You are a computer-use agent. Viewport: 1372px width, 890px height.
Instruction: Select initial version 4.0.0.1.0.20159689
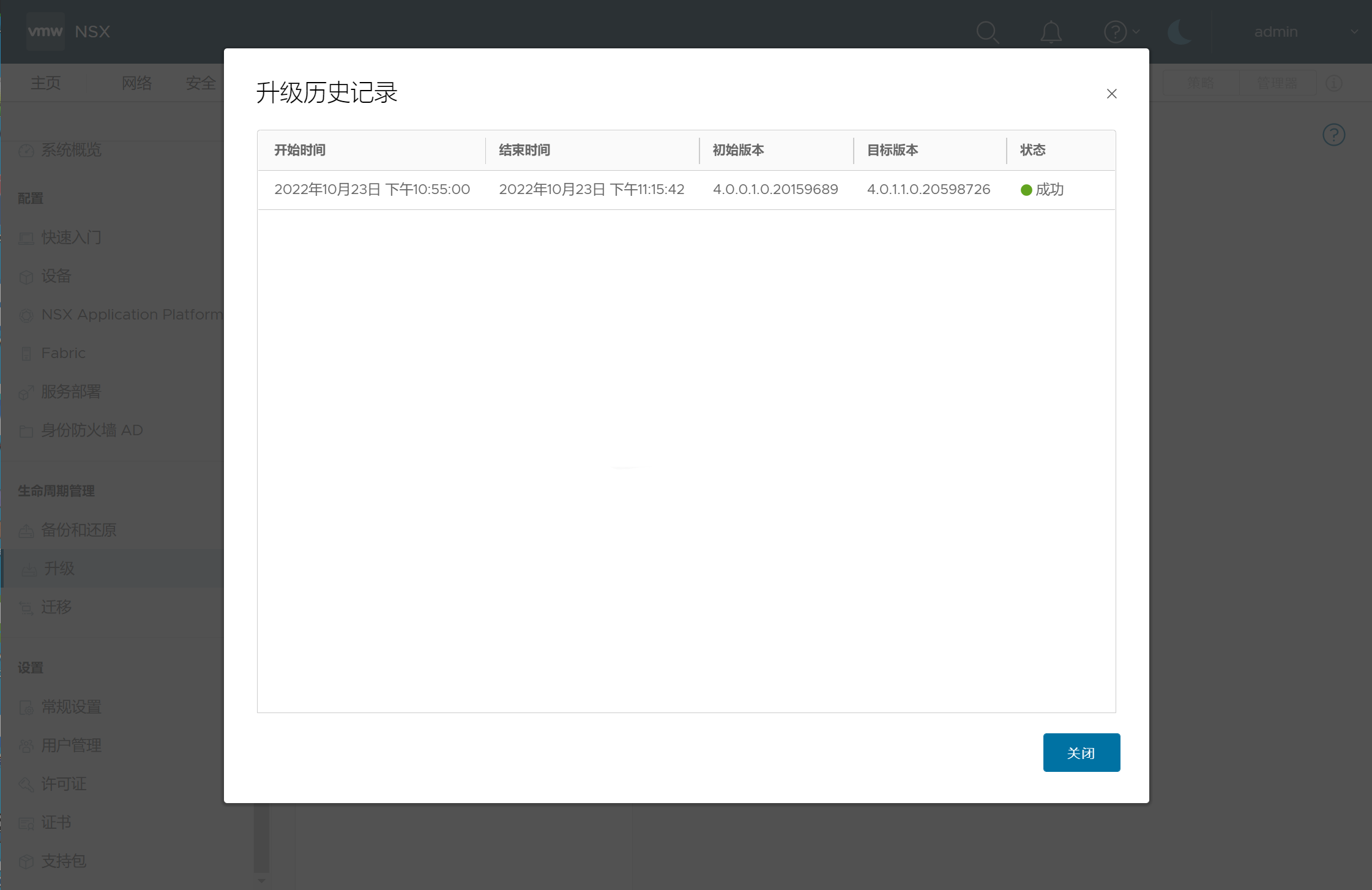coord(775,190)
